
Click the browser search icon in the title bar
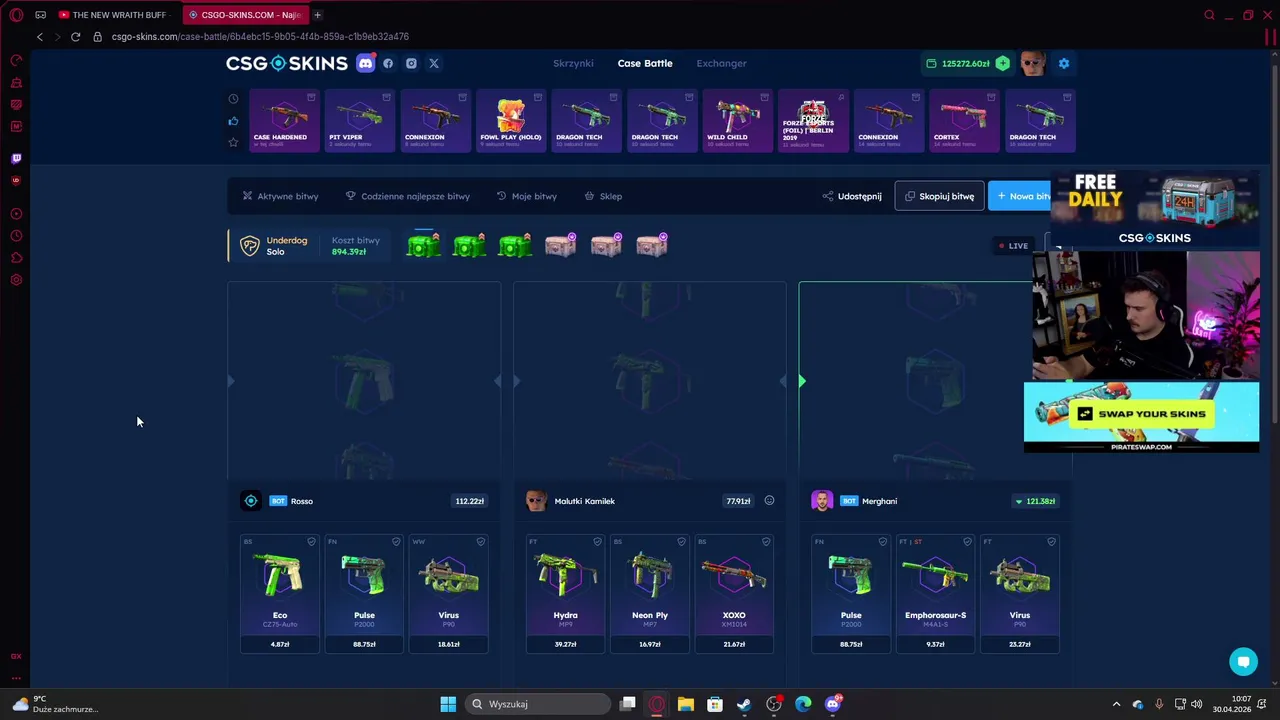tap(1209, 15)
